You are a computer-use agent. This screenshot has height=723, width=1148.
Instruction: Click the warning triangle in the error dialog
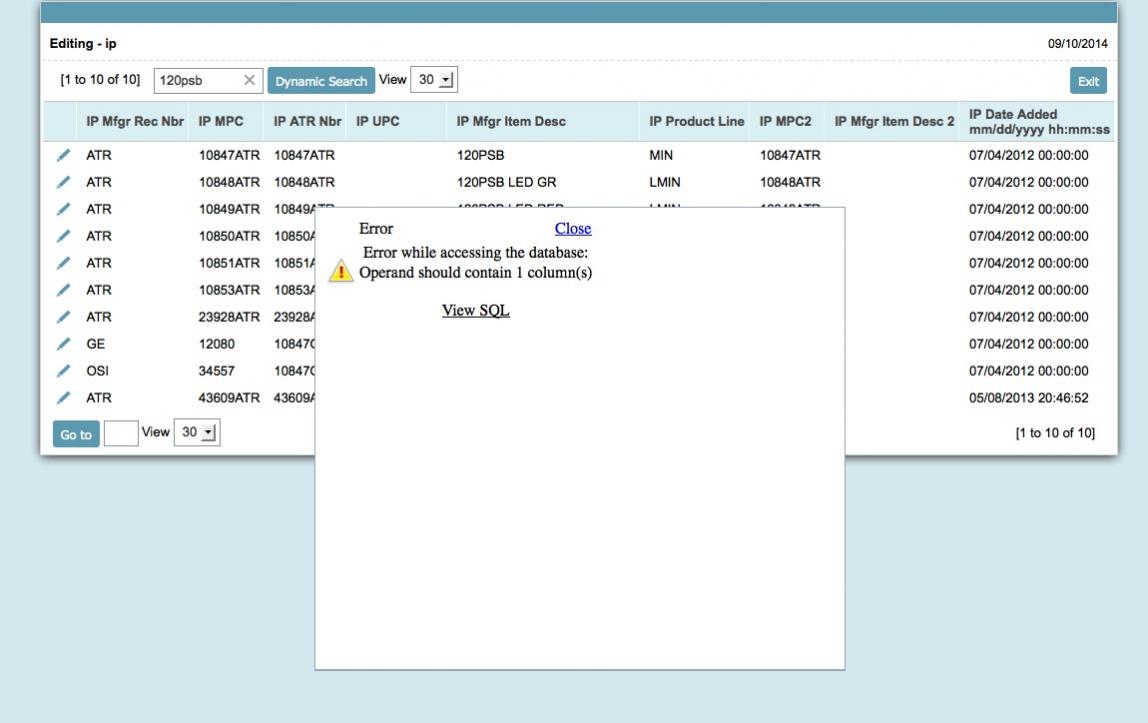[x=340, y=269]
